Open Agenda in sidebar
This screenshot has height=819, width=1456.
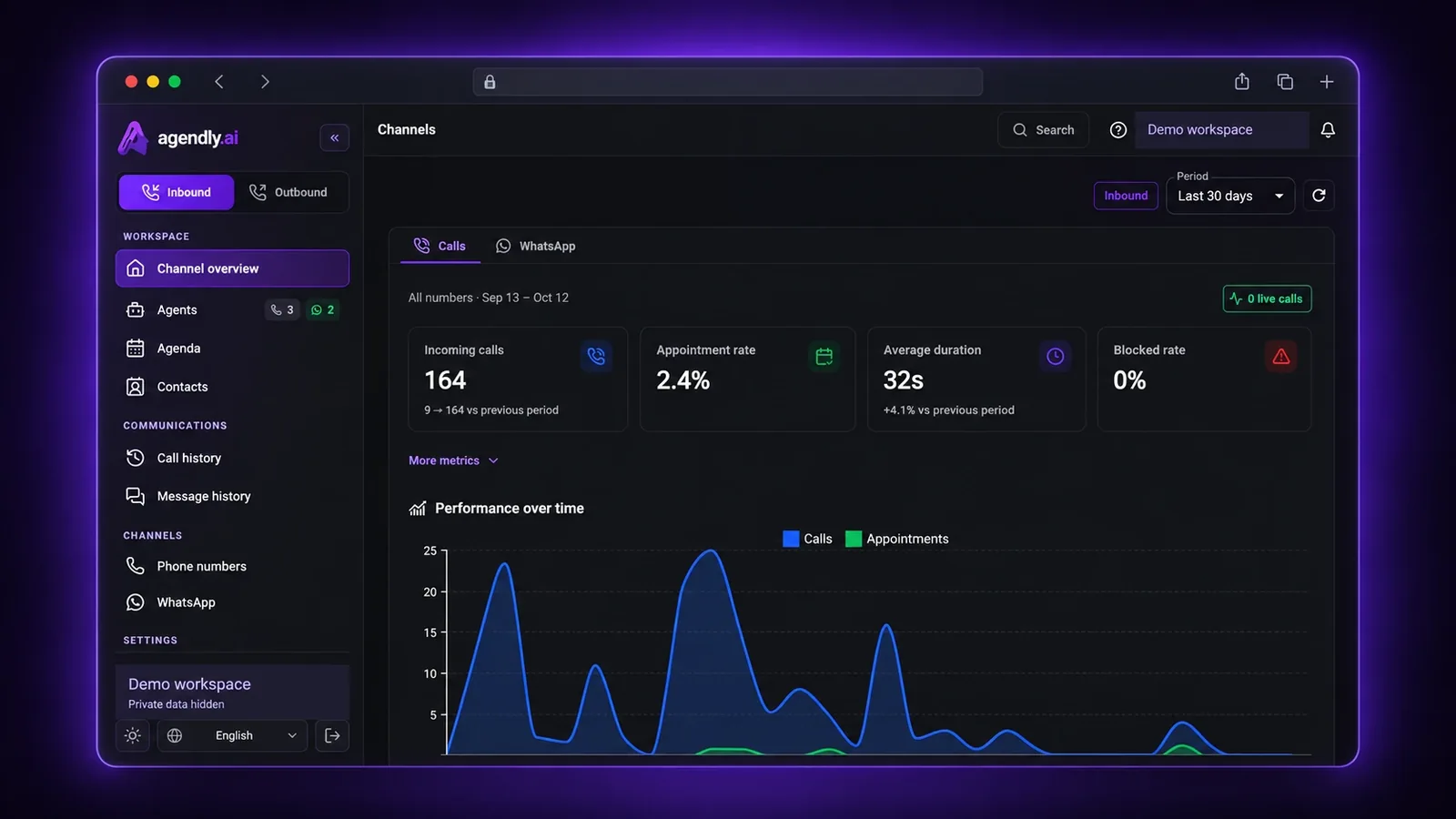(232, 349)
